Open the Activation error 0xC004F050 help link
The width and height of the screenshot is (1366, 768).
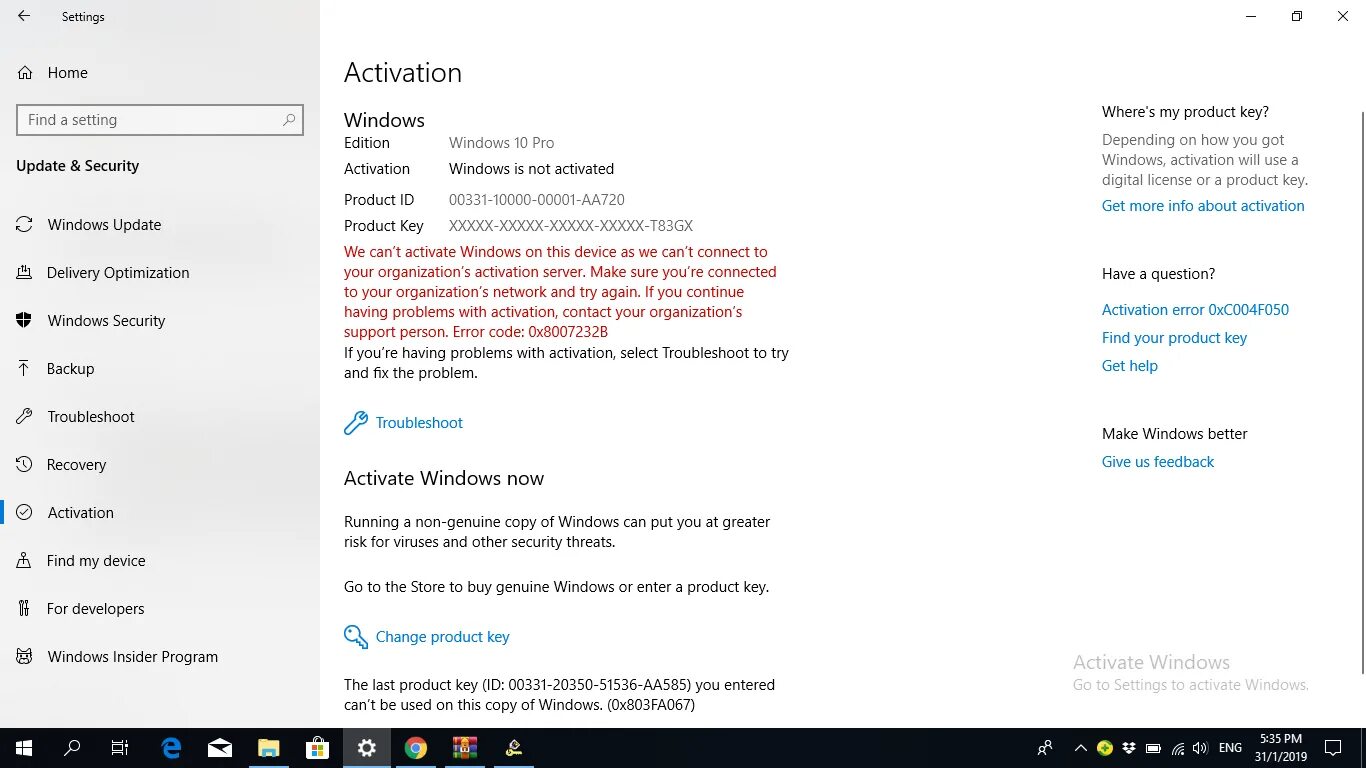tap(1195, 310)
